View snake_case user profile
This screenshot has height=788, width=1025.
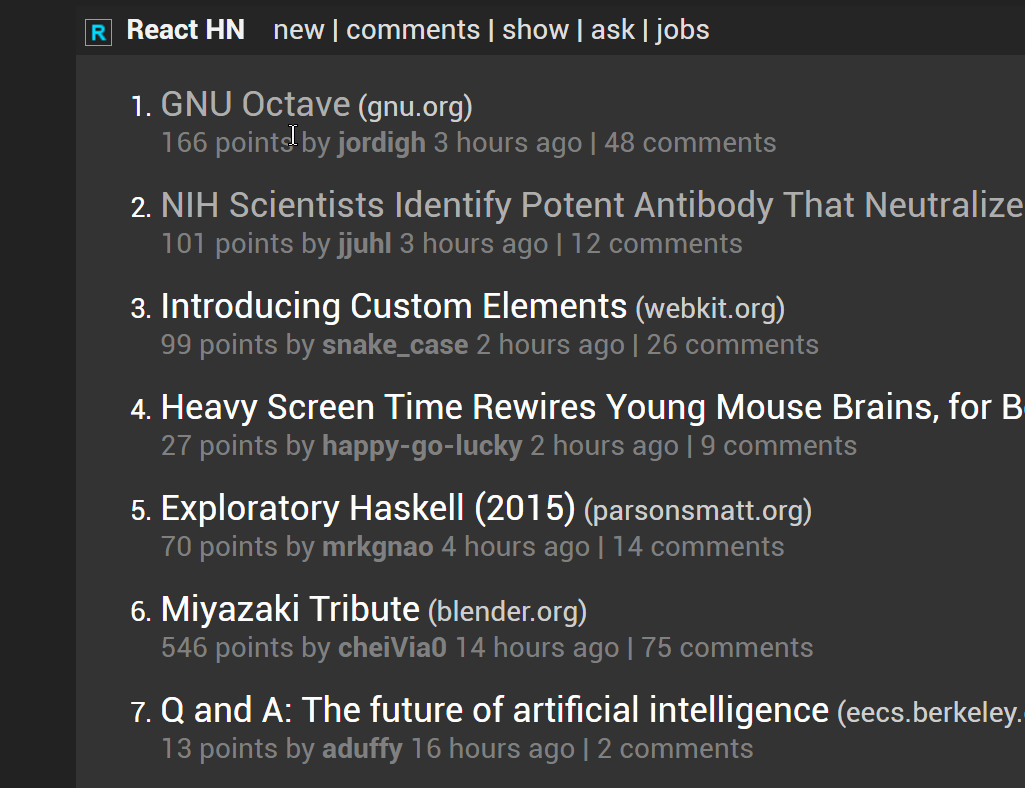coord(395,345)
